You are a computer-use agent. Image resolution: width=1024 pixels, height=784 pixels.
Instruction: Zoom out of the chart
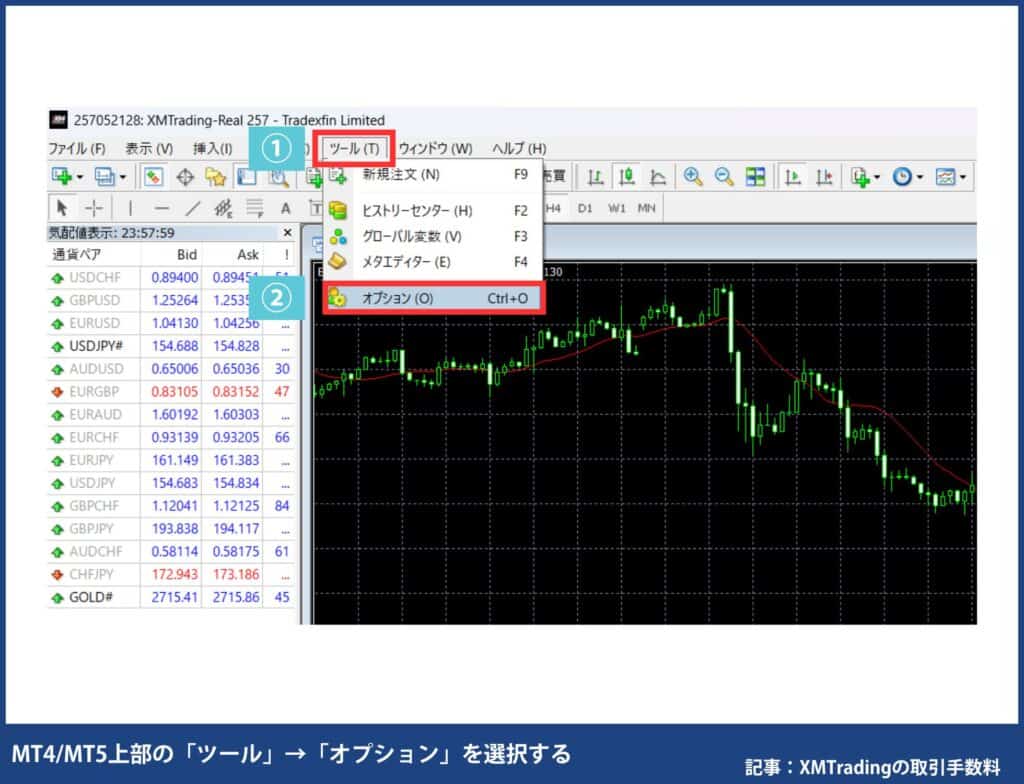pos(724,176)
